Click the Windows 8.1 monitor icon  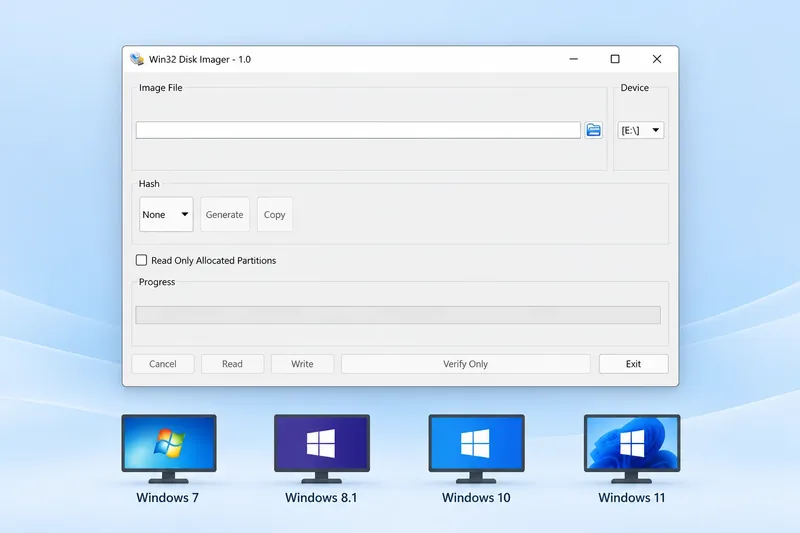pyautogui.click(x=322, y=448)
